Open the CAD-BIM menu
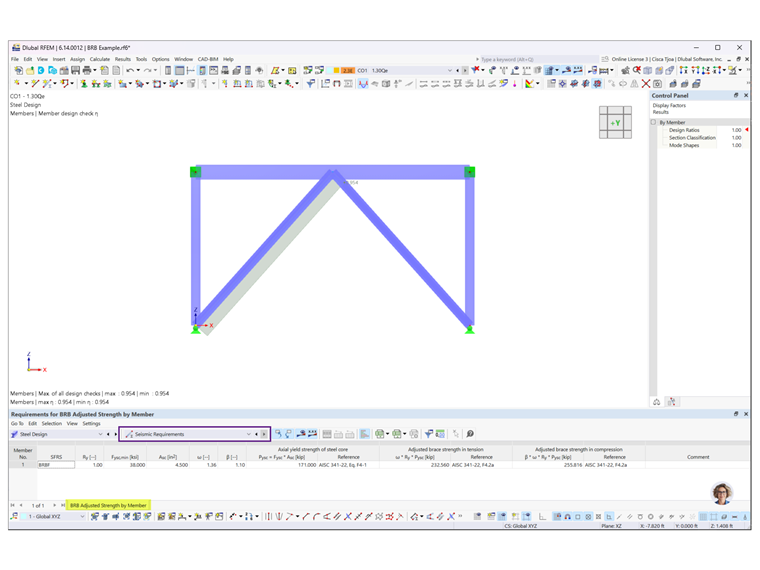Image resolution: width=760 pixels, height=570 pixels. click(208, 59)
